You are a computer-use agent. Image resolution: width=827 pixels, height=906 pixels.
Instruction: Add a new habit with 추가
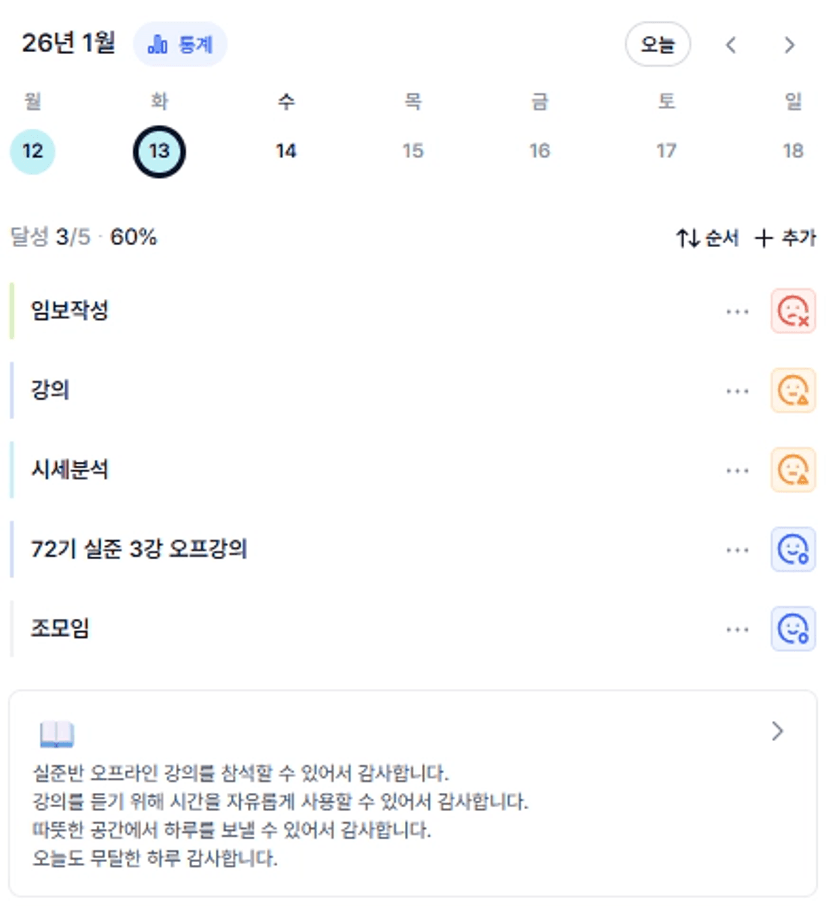785,238
